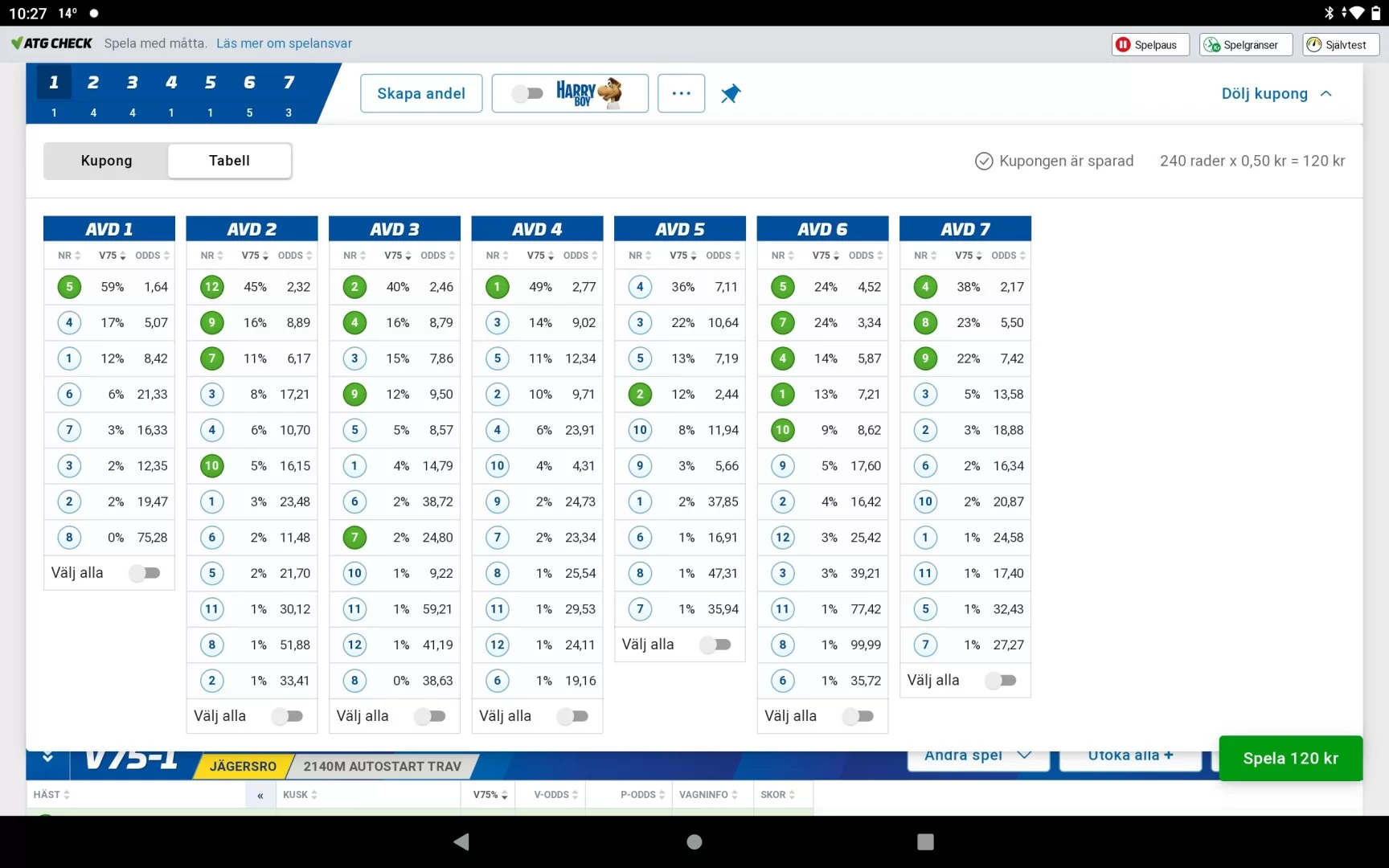Click the Utöka alla + button
The height and width of the screenshot is (868, 1389).
pos(1130,756)
